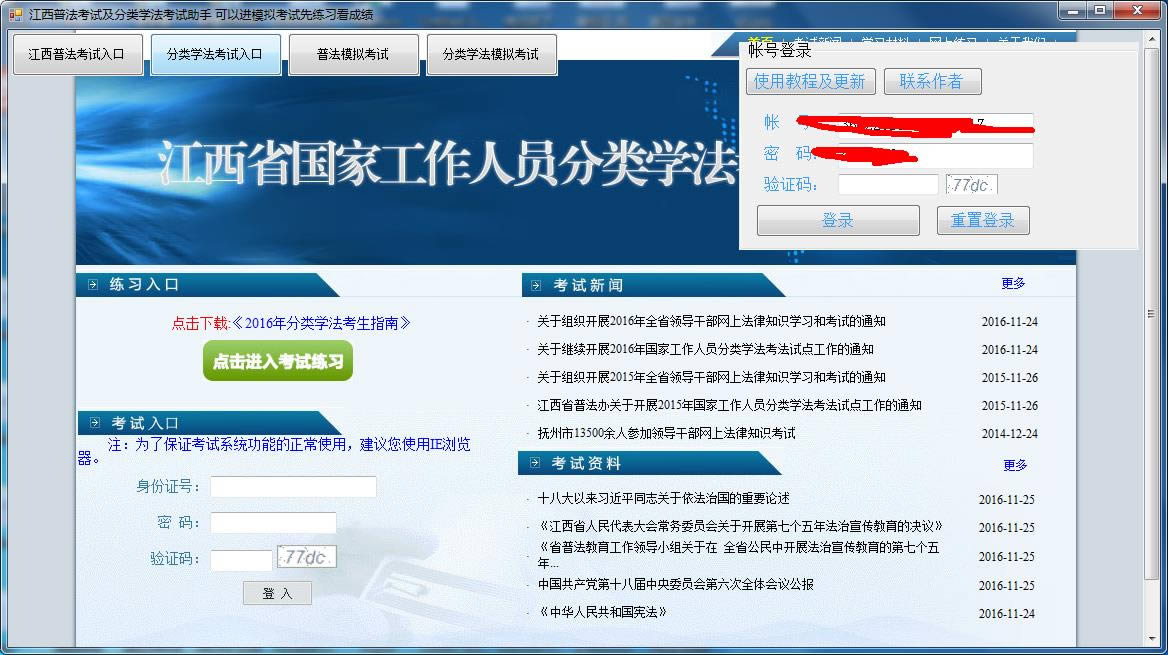Open 更多 link beside 考试新闻
The image size is (1168, 655).
1013,283
